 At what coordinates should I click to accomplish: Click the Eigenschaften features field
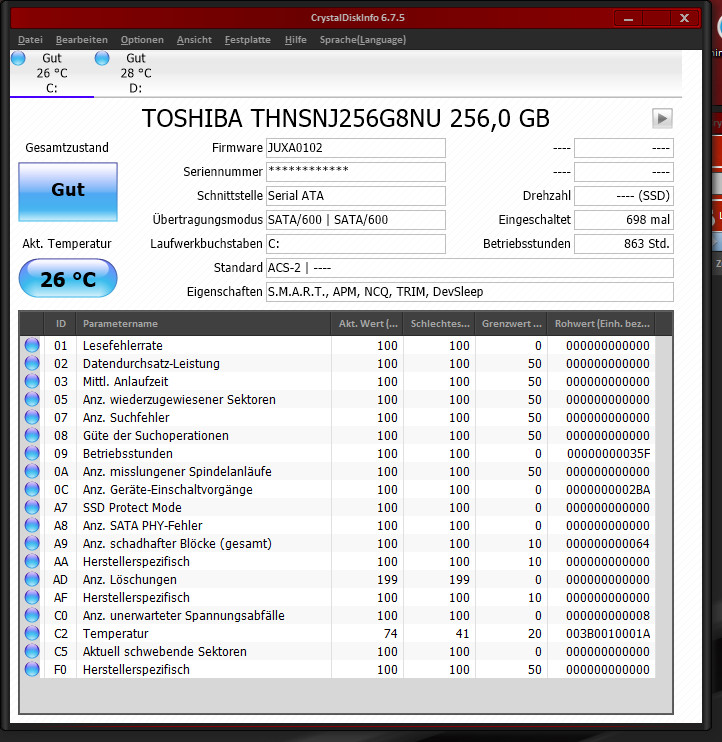pyautogui.click(x=470, y=292)
